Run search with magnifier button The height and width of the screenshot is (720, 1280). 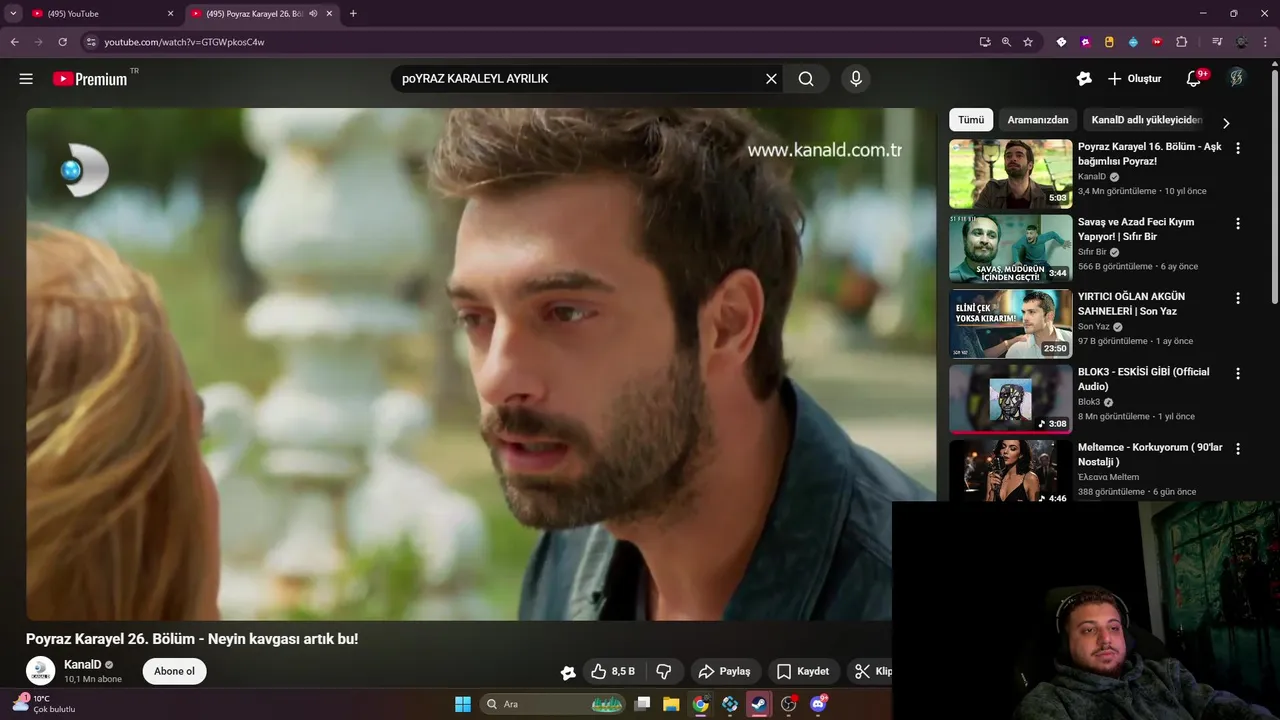(x=806, y=79)
